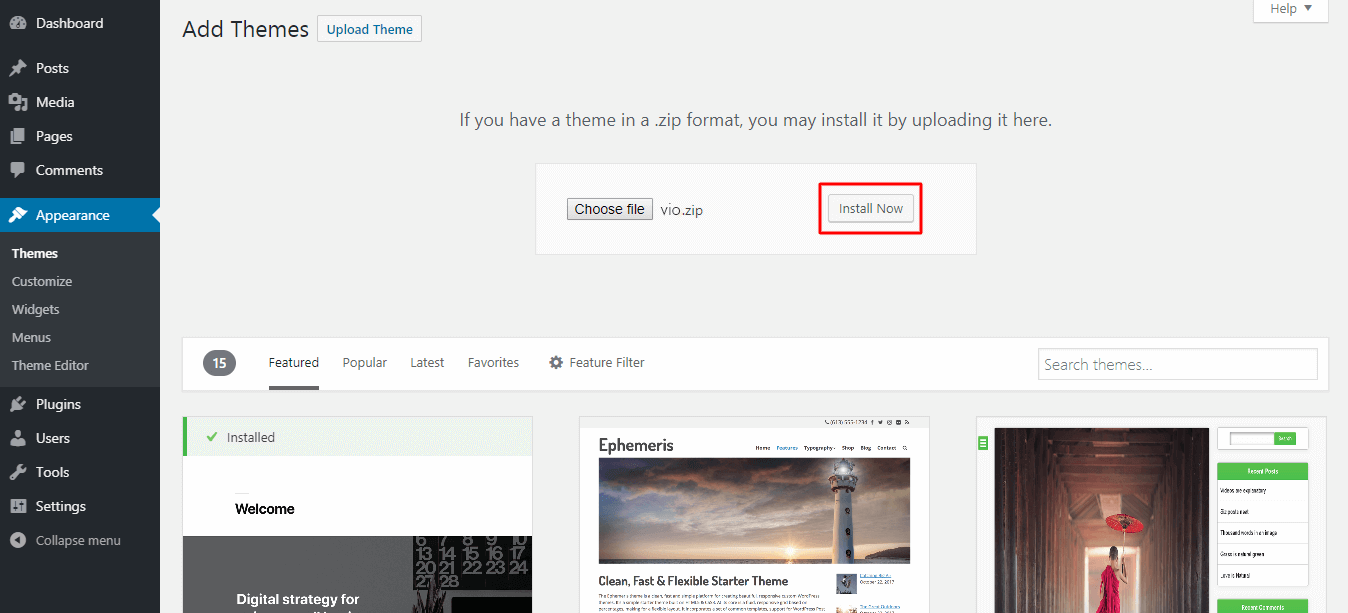
Task: Switch to the Popular themes tab
Action: [x=364, y=363]
